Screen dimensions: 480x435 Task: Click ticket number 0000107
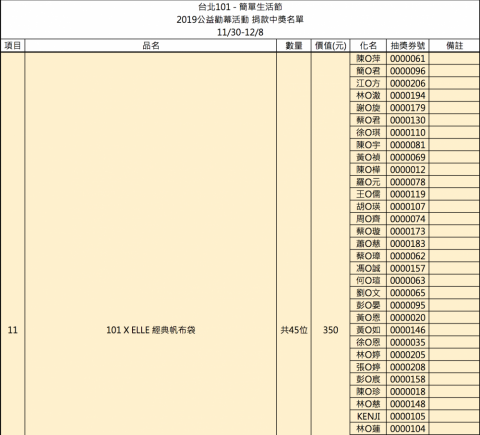point(408,207)
